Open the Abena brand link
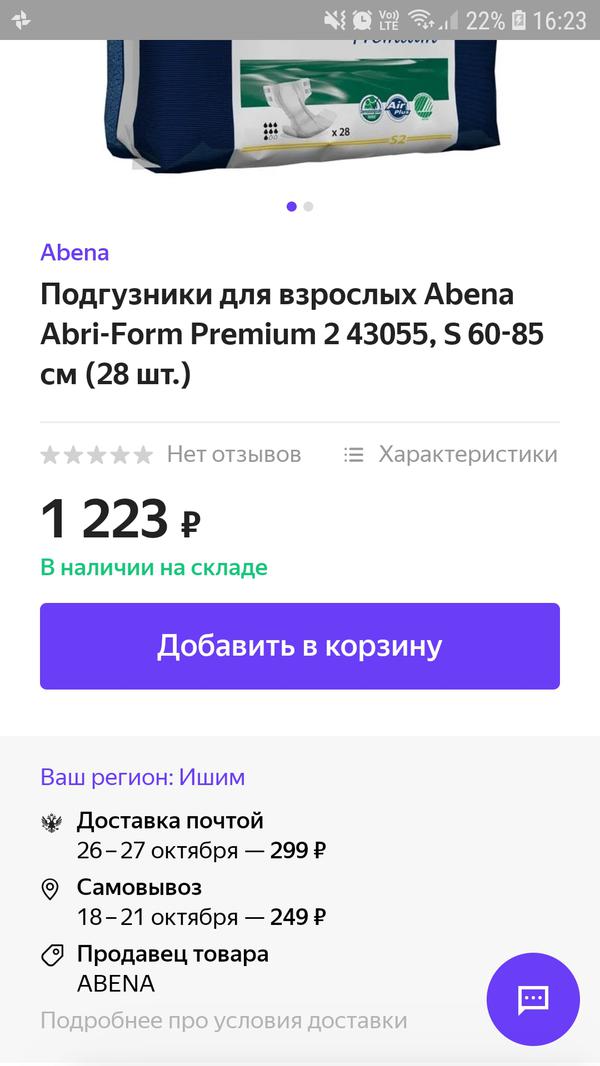Viewport: 600px width, 1066px height. tap(75, 252)
